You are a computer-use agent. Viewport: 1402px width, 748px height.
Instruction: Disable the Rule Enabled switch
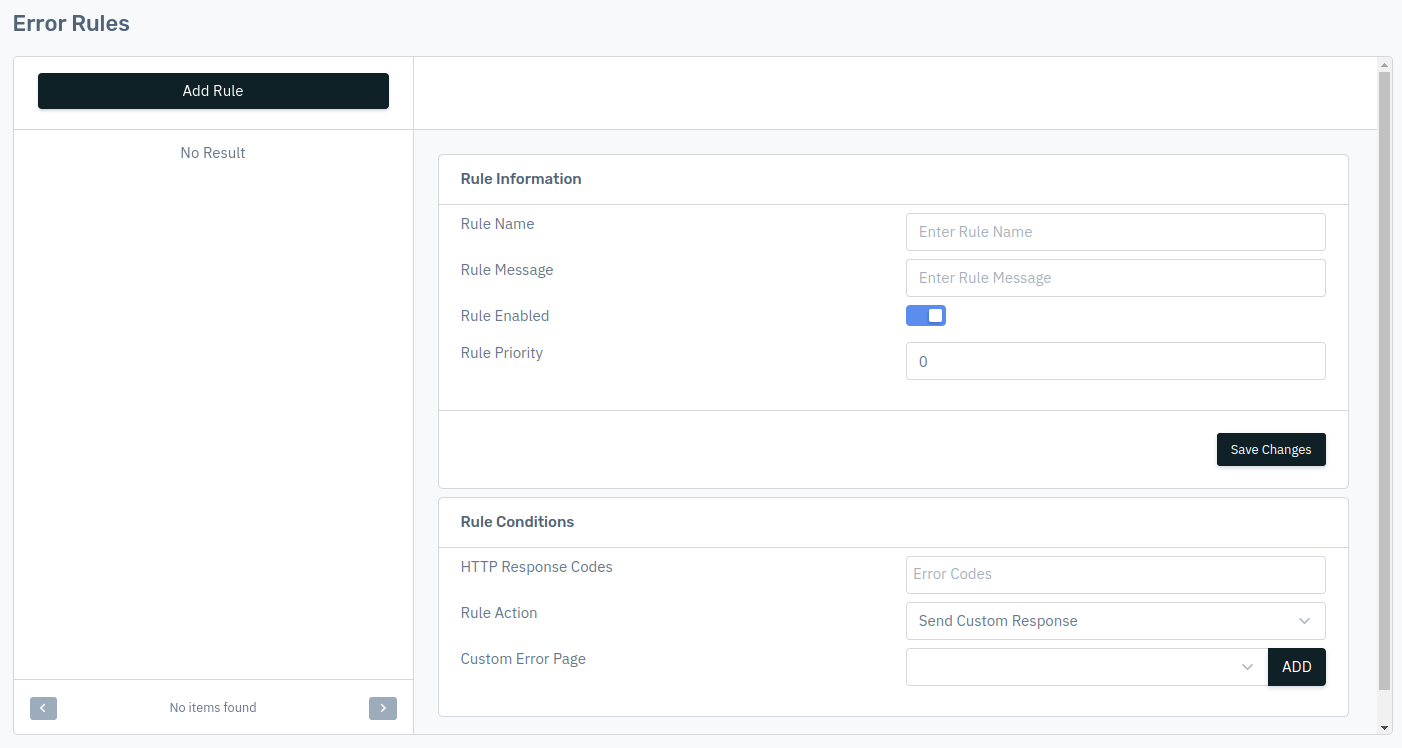tap(926, 316)
